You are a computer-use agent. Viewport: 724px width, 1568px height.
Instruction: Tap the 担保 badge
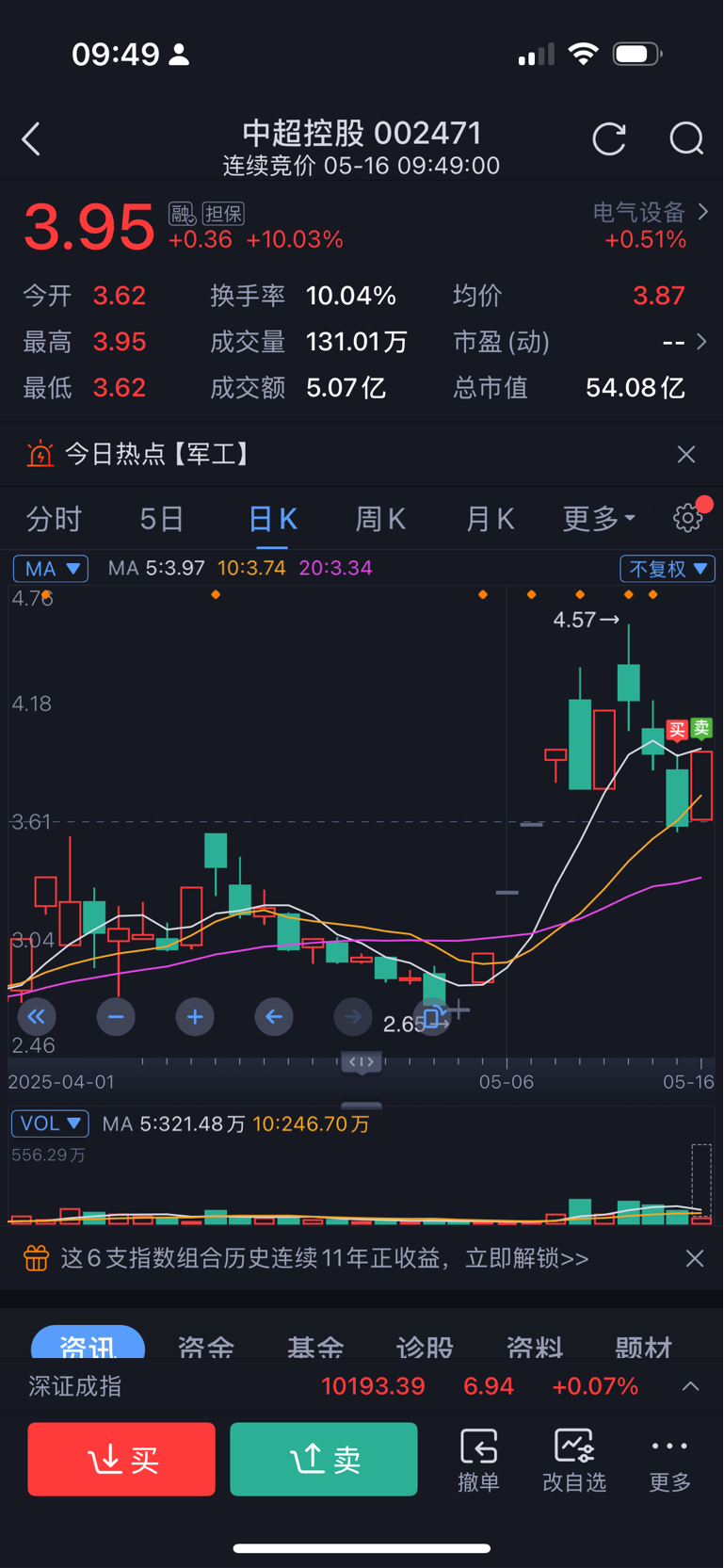(224, 214)
